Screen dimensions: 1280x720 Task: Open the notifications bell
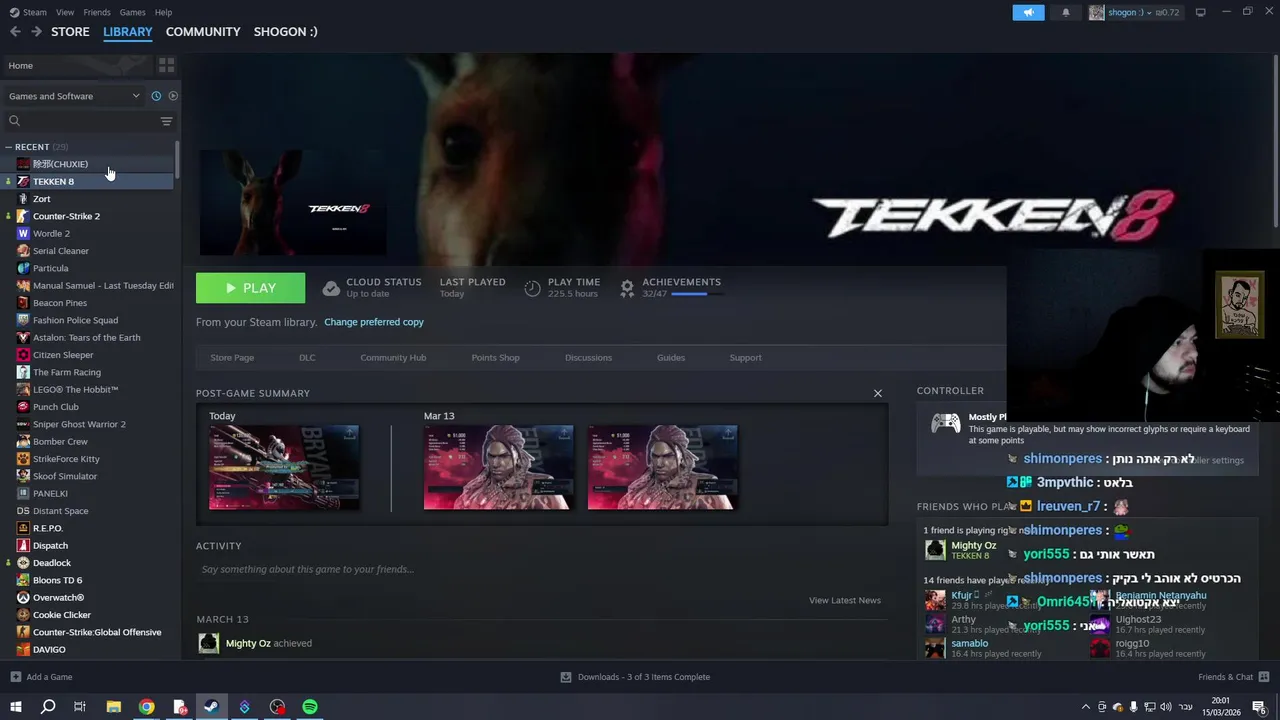[x=1065, y=12]
